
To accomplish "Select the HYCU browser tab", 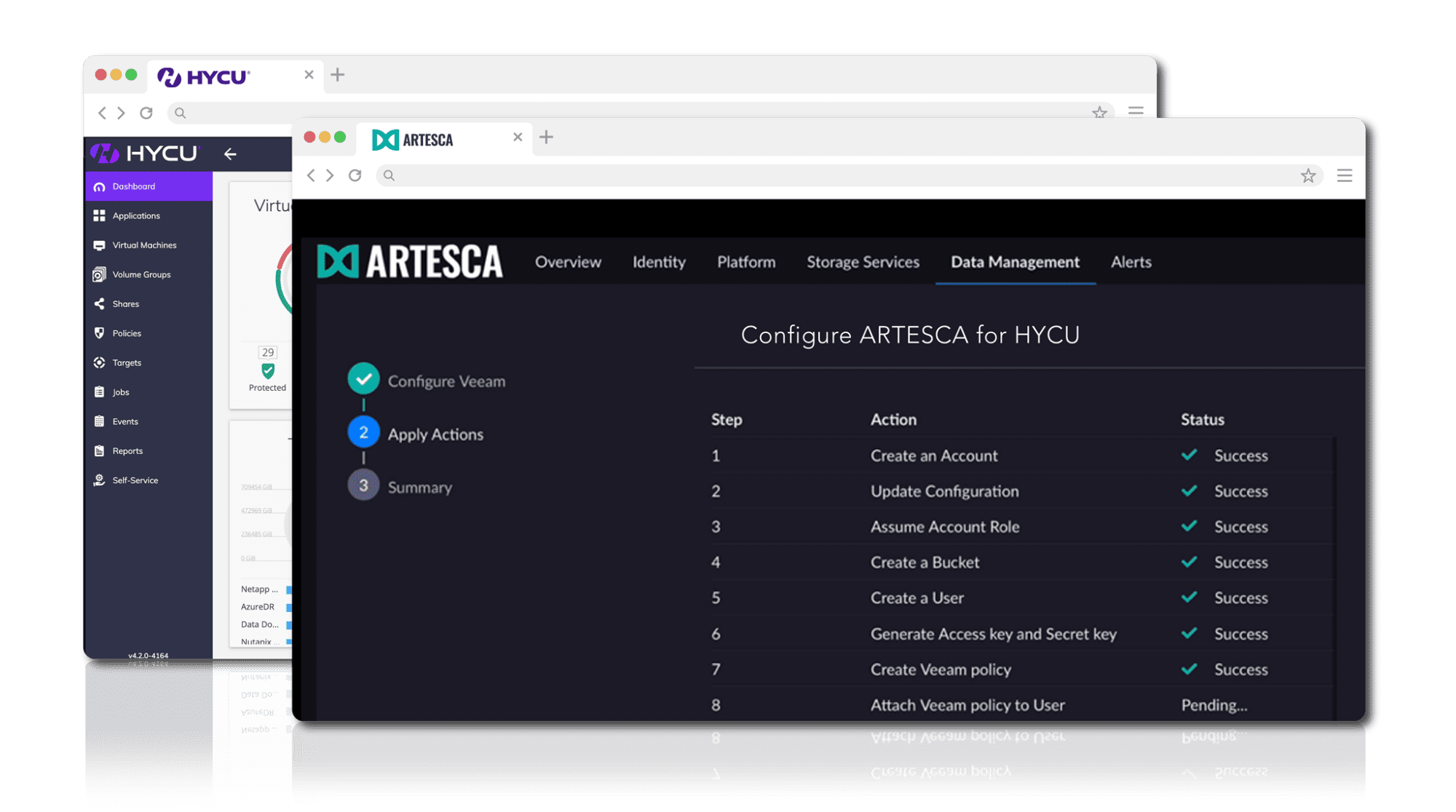I will click(x=235, y=76).
